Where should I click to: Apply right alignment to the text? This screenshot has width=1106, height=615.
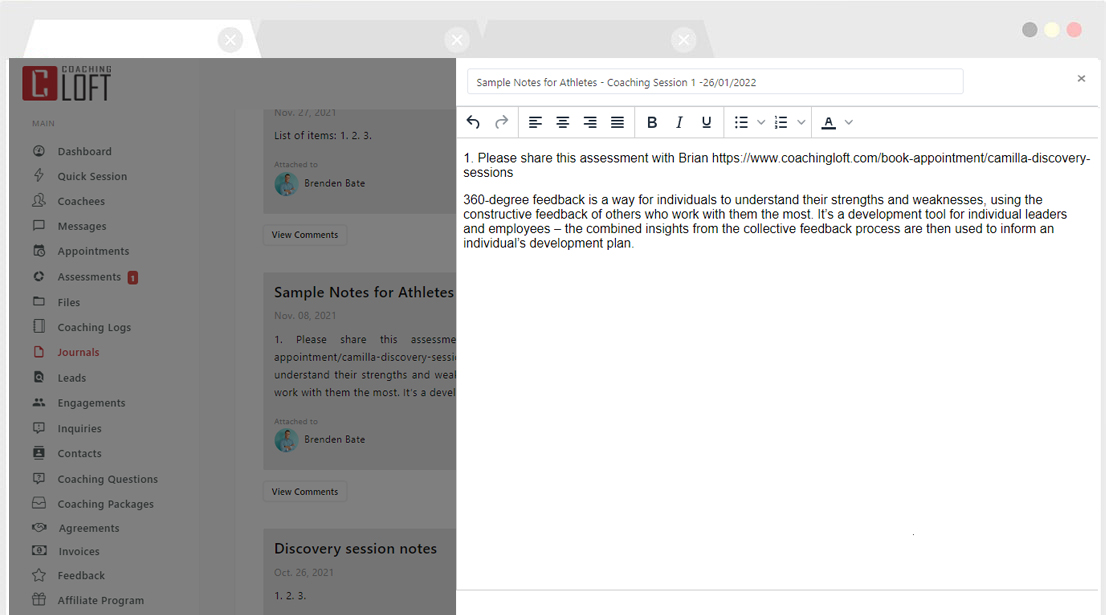pos(590,122)
